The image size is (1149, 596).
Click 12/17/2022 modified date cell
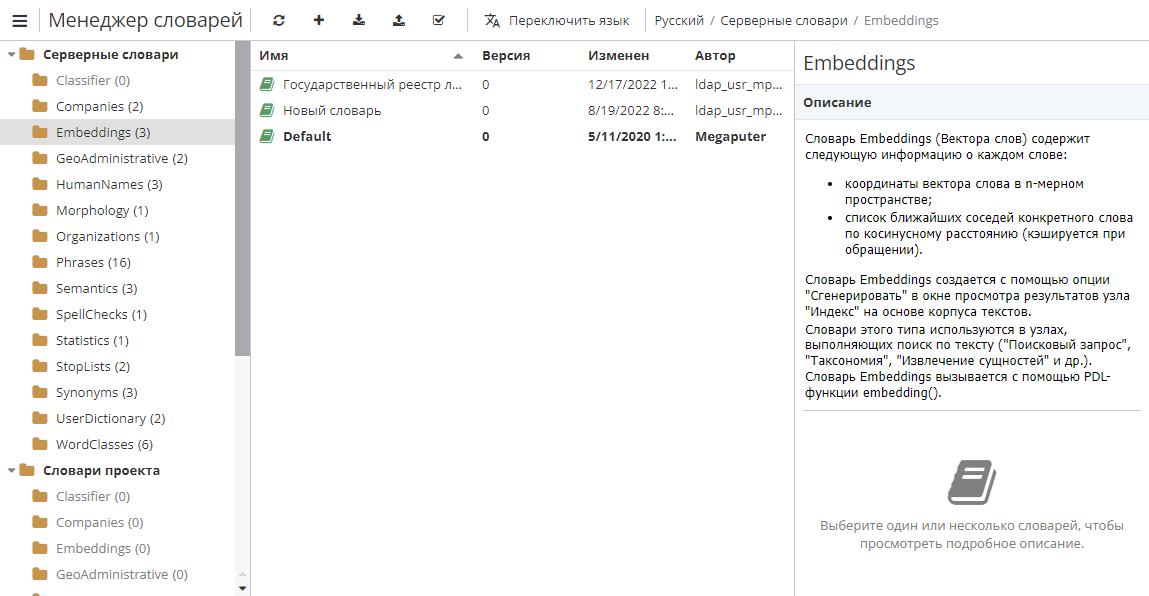point(633,85)
